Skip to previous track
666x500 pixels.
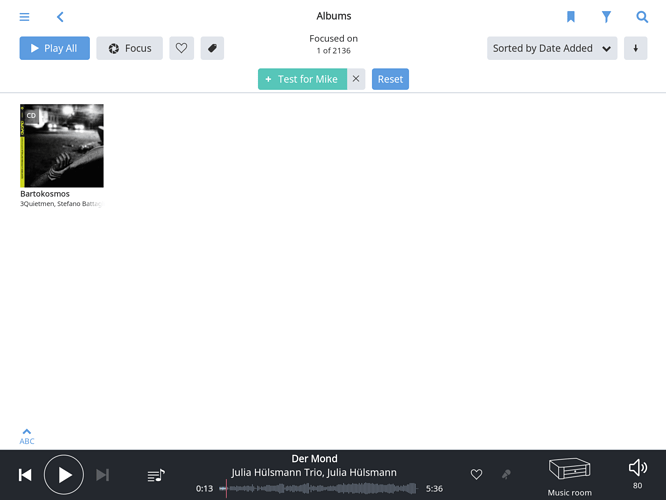point(25,475)
